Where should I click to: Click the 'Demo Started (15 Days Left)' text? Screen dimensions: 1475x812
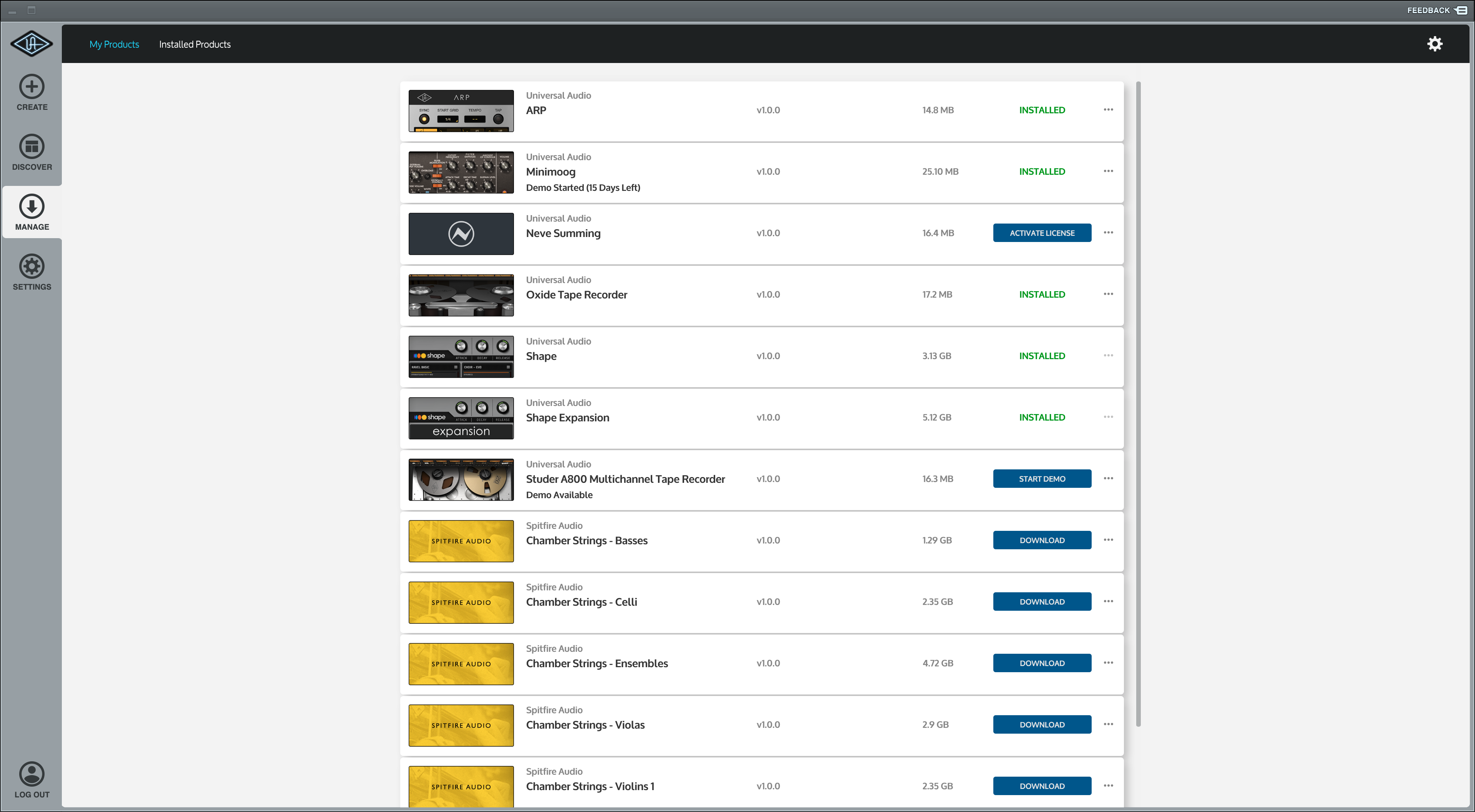(583, 187)
